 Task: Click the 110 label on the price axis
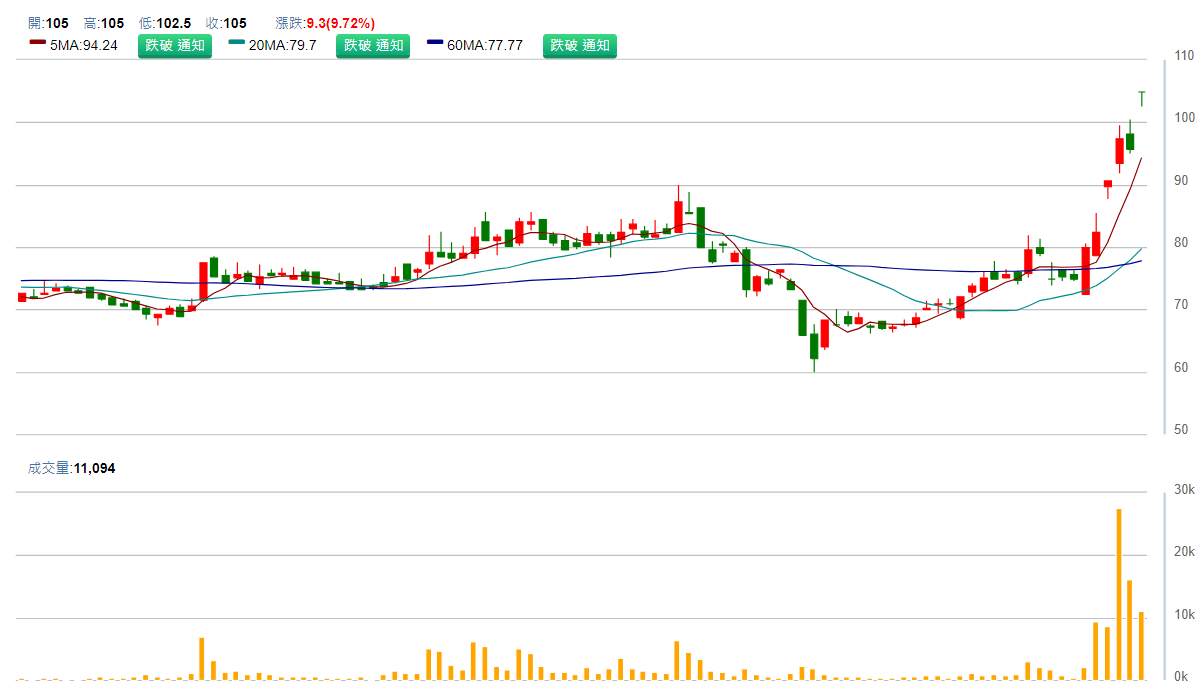click(1184, 56)
